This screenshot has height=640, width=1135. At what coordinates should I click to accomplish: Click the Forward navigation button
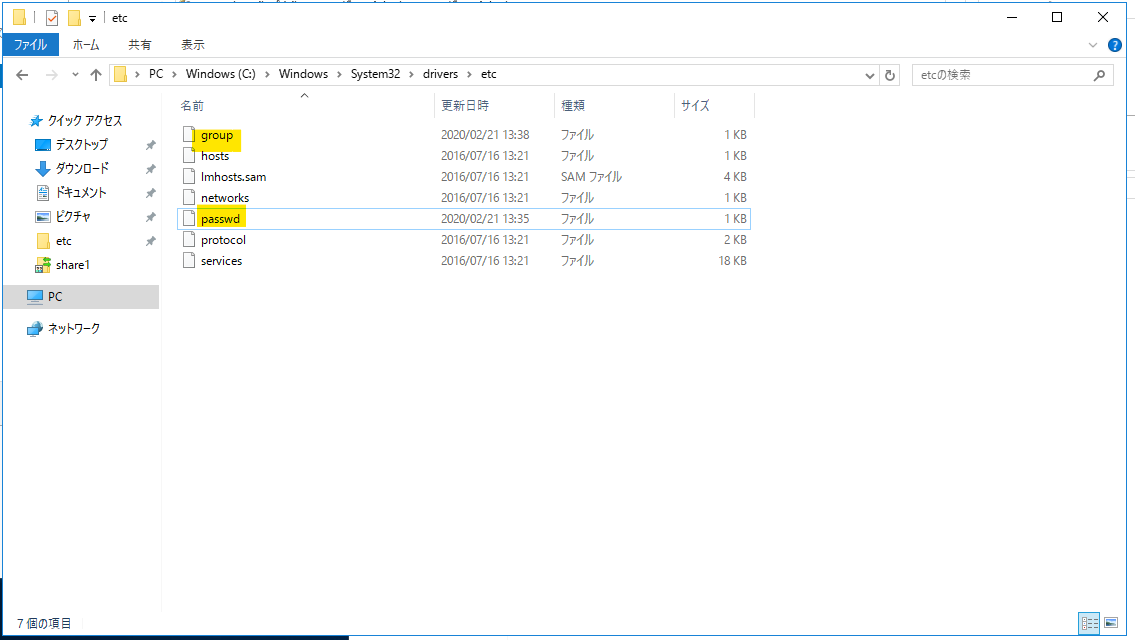pyautogui.click(x=46, y=74)
